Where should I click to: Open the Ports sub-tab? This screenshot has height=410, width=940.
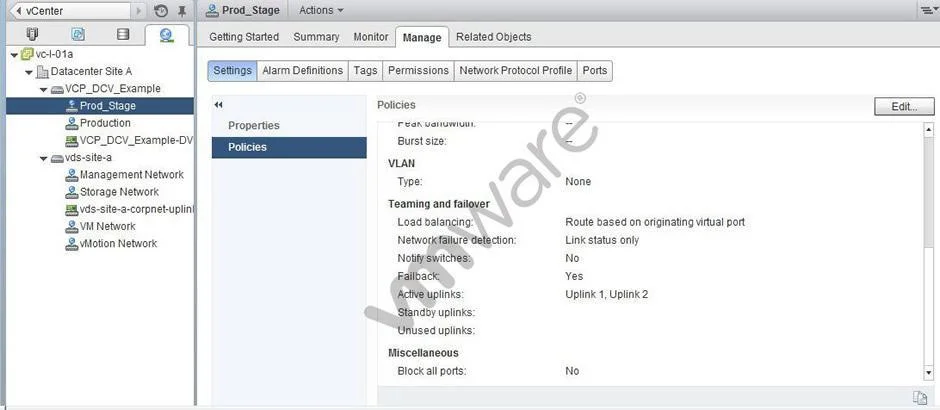[x=595, y=70]
